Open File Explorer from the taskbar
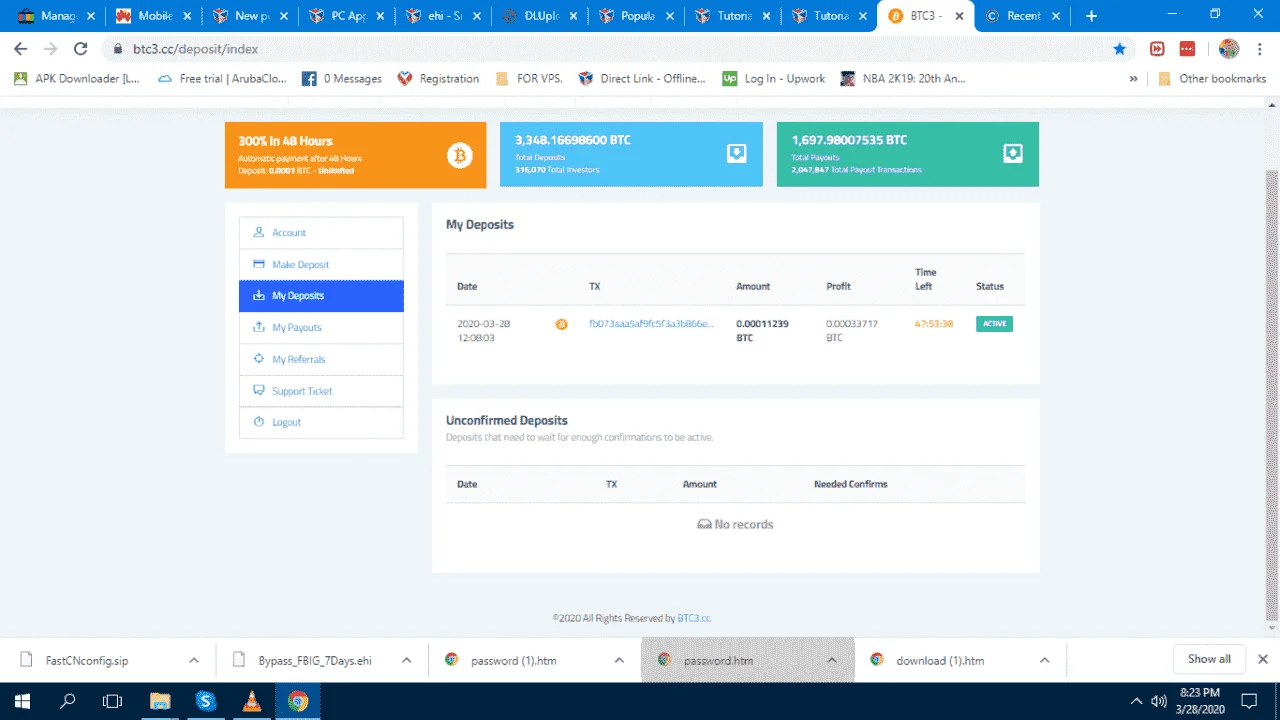 pyautogui.click(x=160, y=701)
